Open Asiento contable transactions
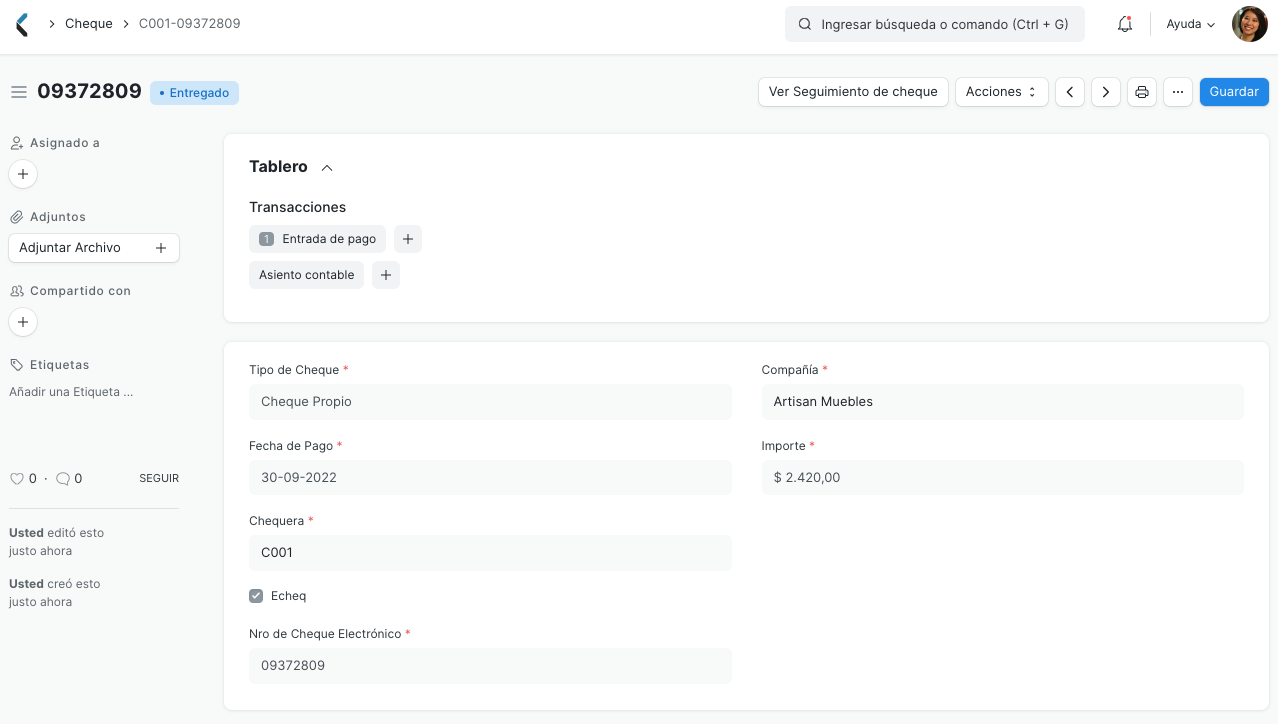This screenshot has height=724, width=1278. tap(306, 275)
